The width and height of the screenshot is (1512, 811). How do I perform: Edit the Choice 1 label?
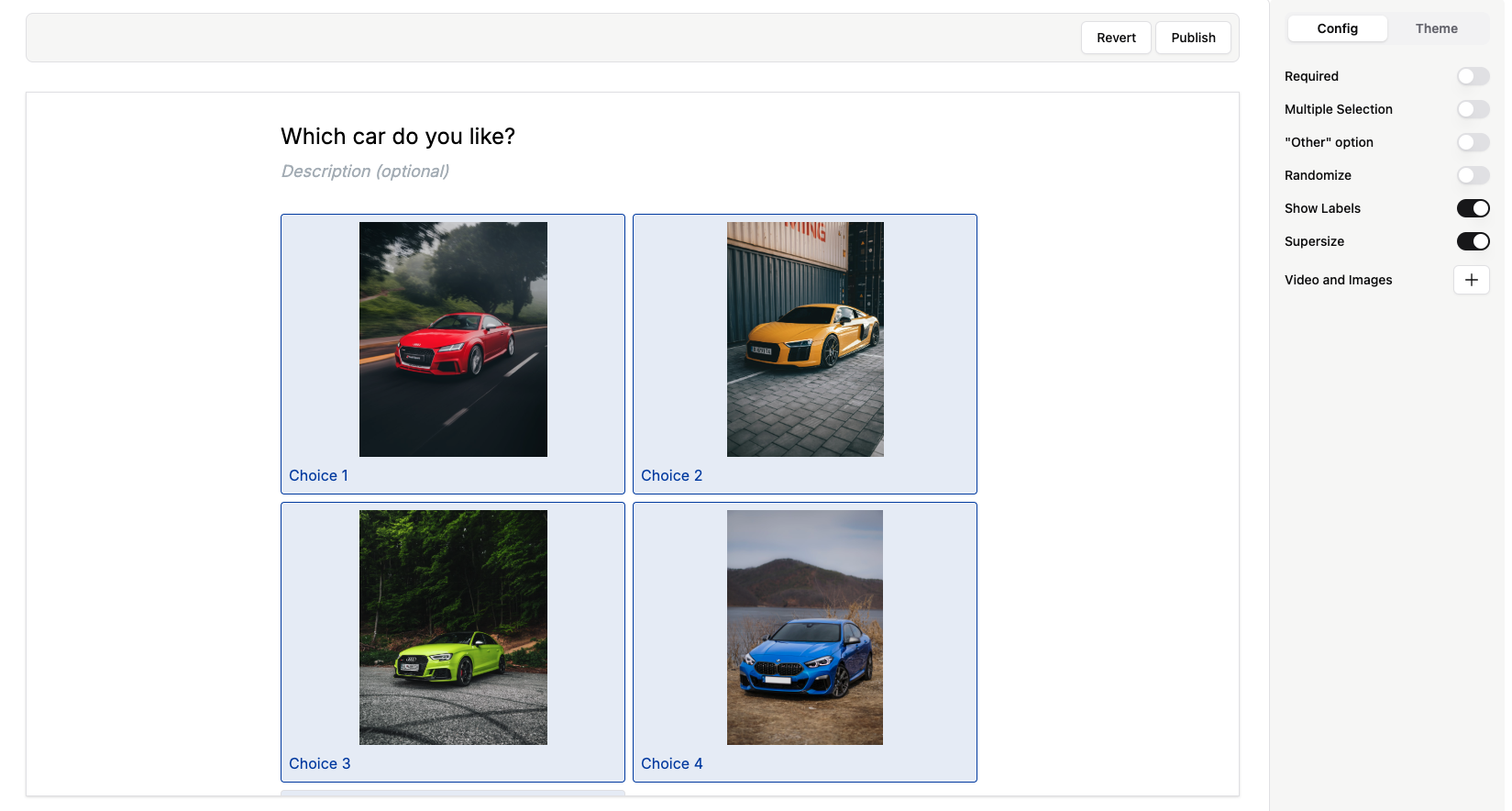pos(318,475)
